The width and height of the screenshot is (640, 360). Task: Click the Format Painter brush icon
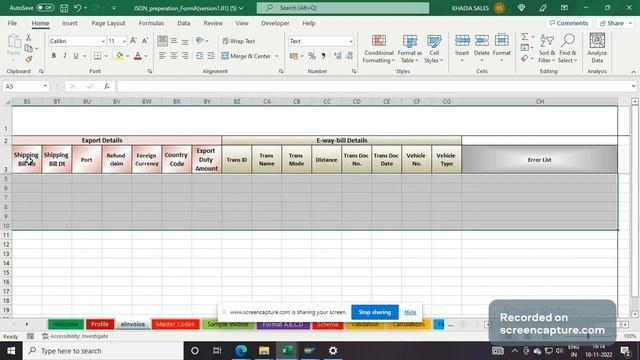pos(29,59)
